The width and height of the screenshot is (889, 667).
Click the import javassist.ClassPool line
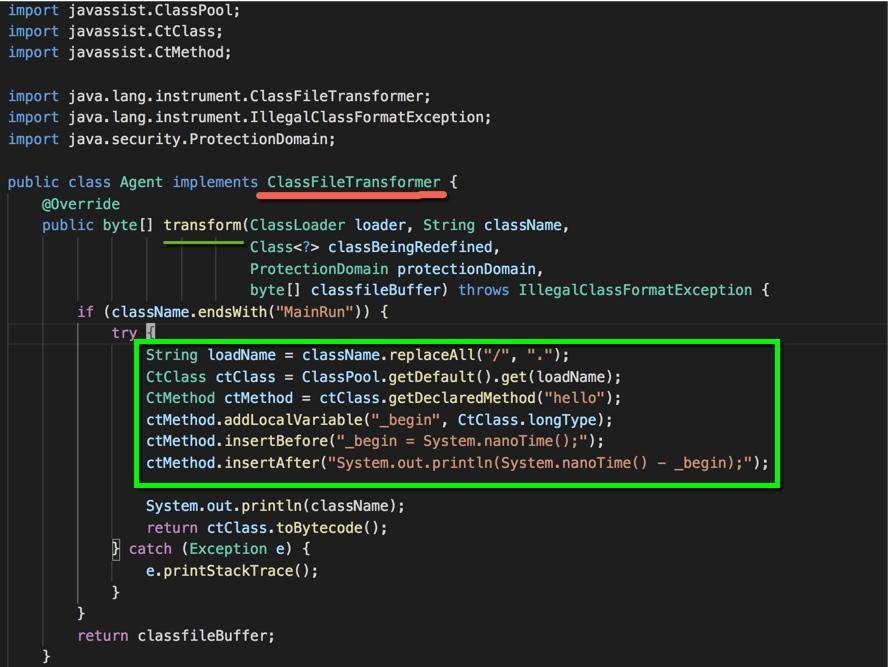point(124,10)
